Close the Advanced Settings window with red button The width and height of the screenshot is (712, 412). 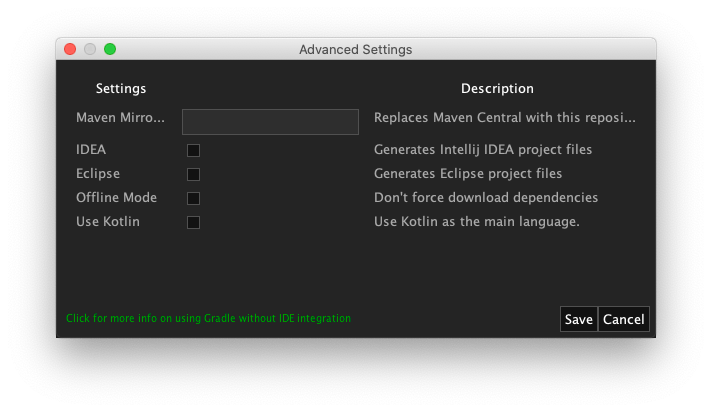70,49
